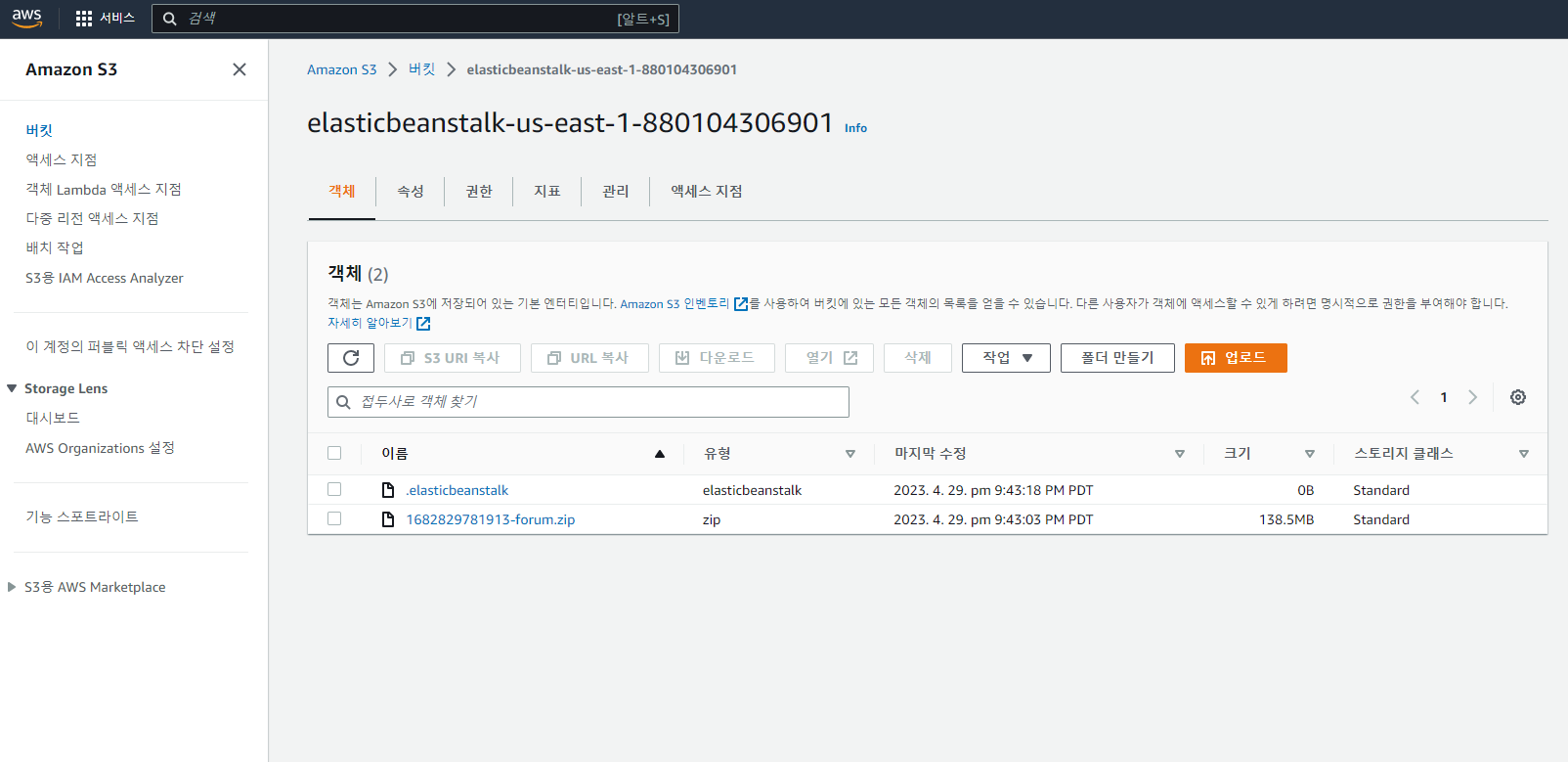
Task: Open AWS Organizations 설정 link
Action: pos(100,448)
